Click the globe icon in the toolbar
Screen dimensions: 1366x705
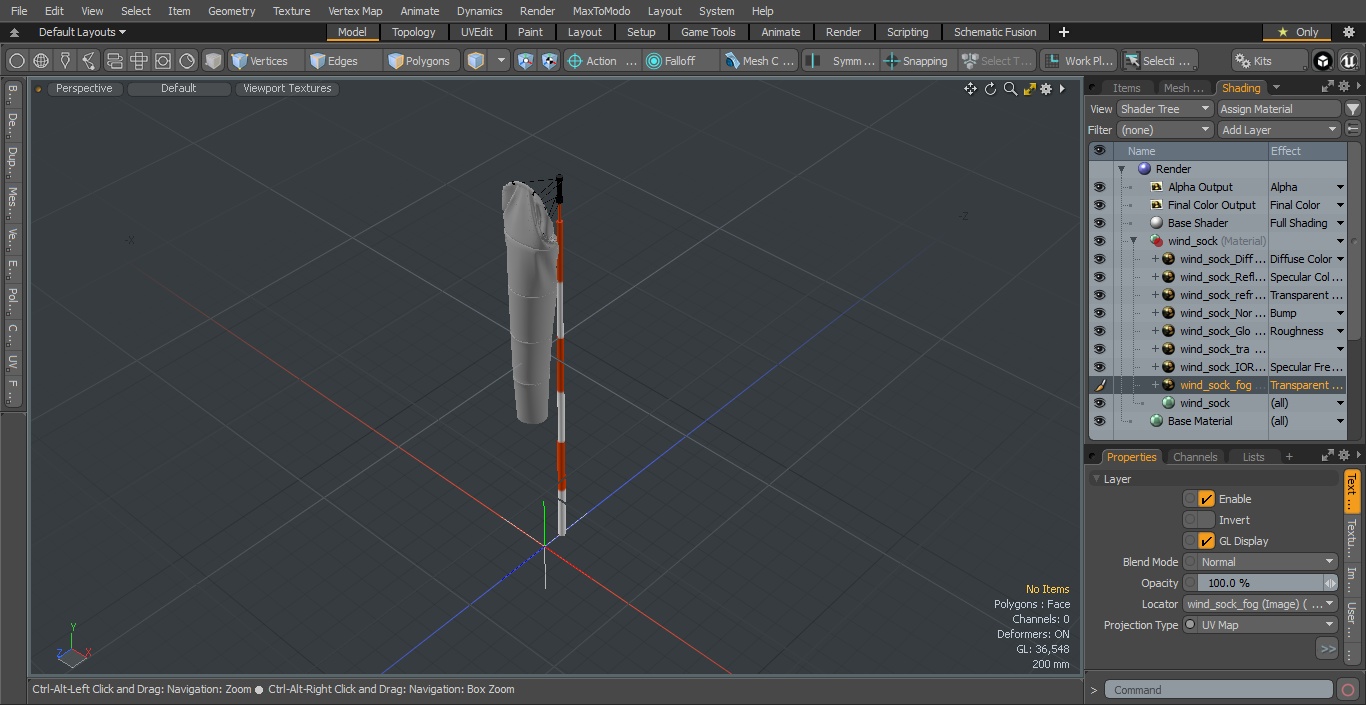click(x=41, y=61)
